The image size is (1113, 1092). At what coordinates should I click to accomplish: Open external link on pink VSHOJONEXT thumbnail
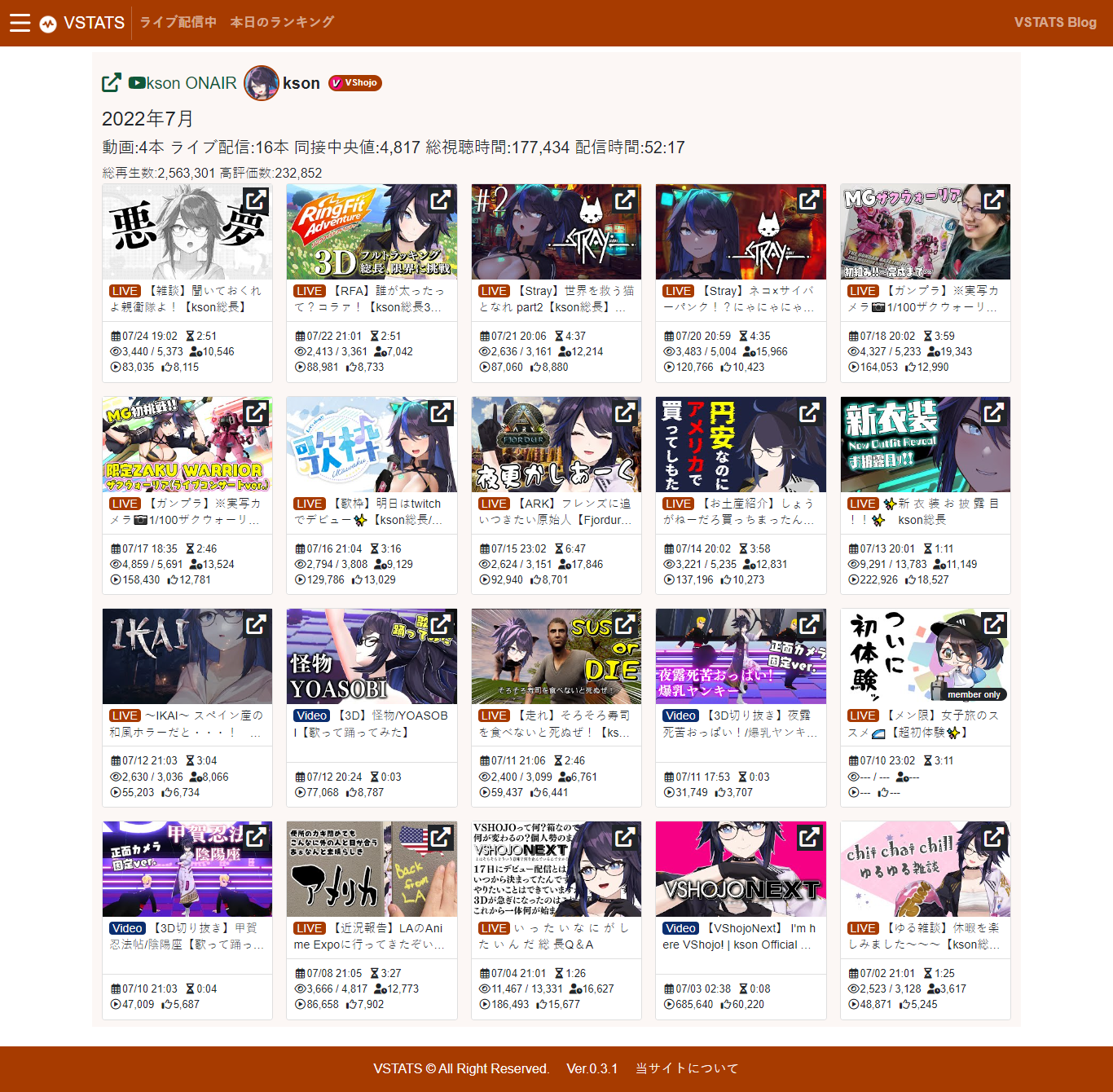pos(809,837)
